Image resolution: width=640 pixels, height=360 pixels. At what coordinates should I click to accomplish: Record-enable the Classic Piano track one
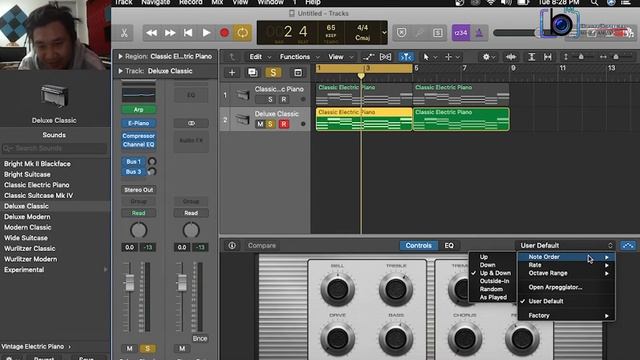tap(284, 99)
